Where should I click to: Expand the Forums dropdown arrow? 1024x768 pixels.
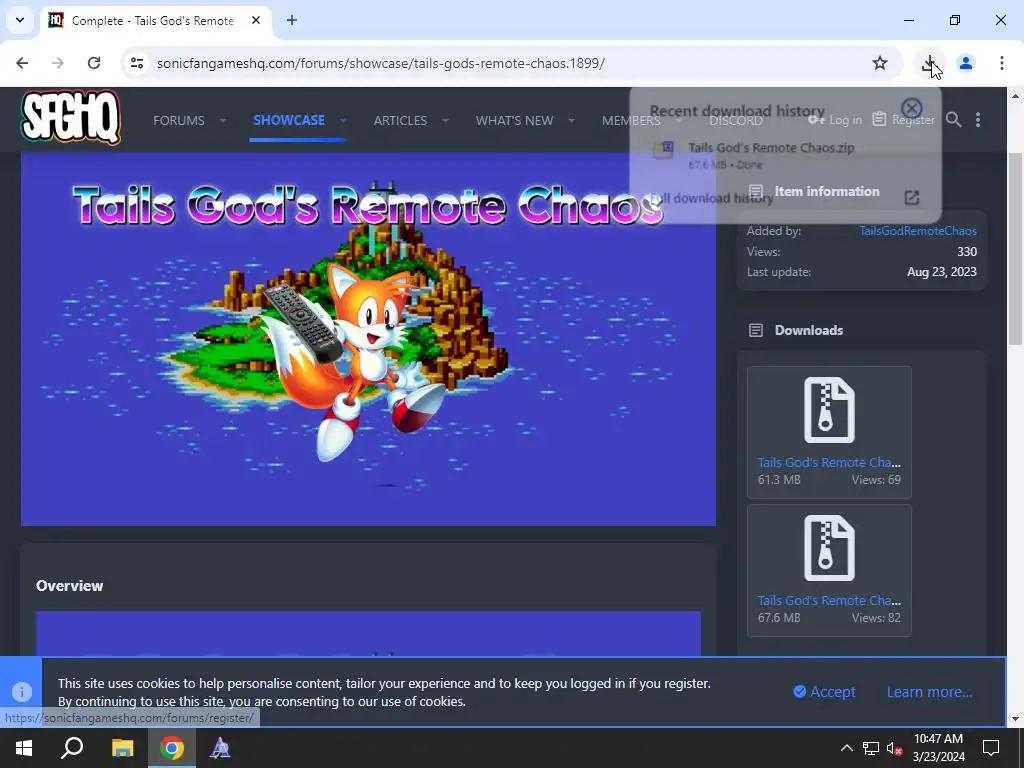click(x=223, y=120)
